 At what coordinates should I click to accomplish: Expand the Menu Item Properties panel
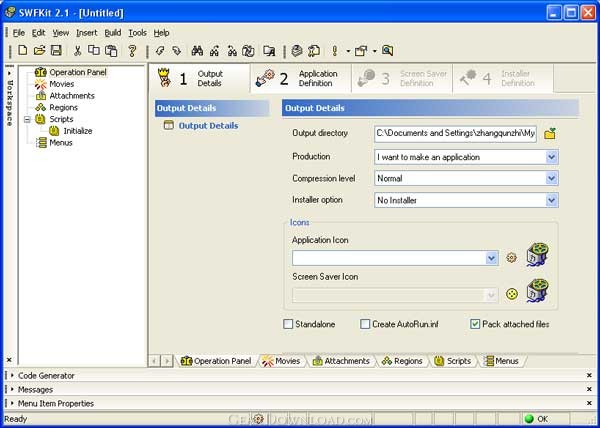click(x=12, y=403)
